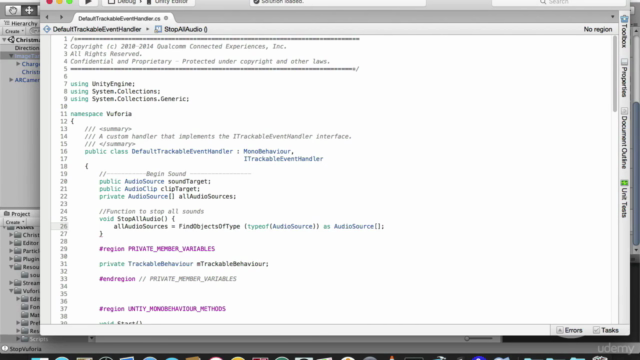Image resolution: width=640 pixels, height=360 pixels.
Task: Select Unity's move tool icon
Action: [29, 10]
